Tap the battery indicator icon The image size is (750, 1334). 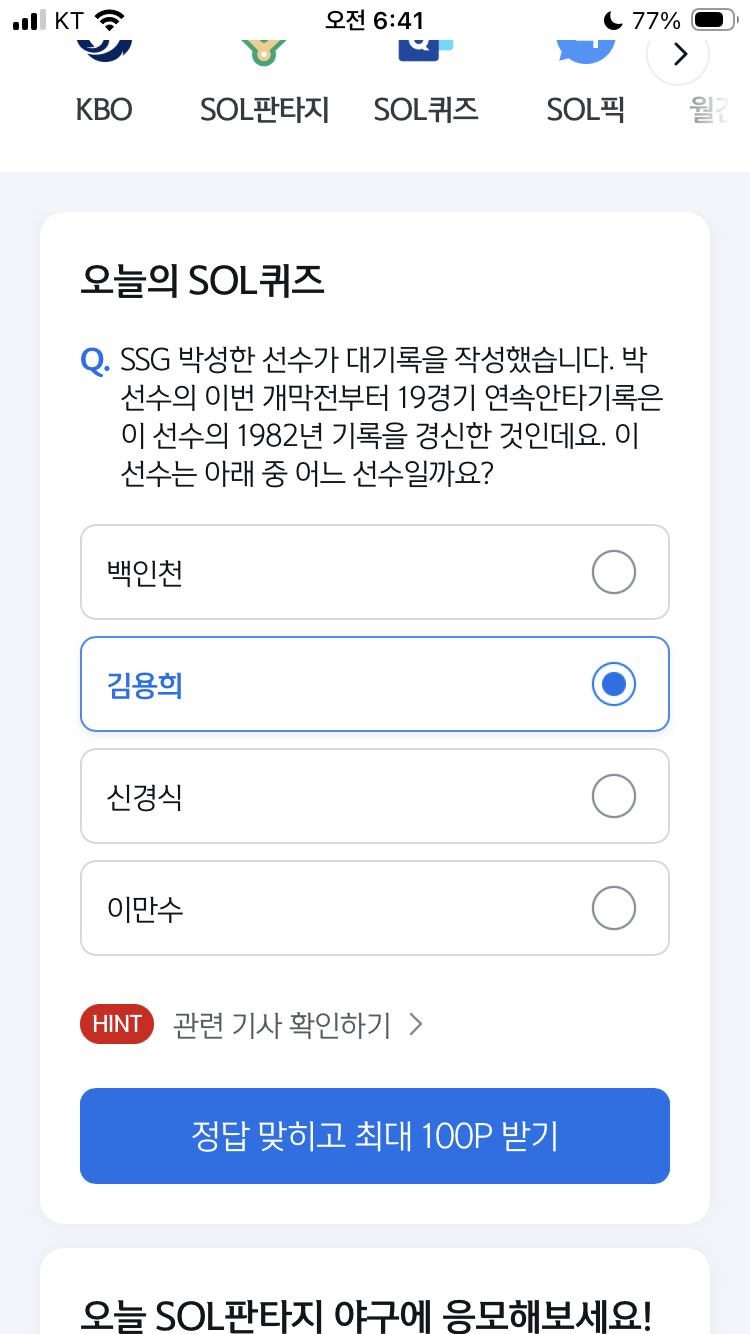[x=714, y=20]
